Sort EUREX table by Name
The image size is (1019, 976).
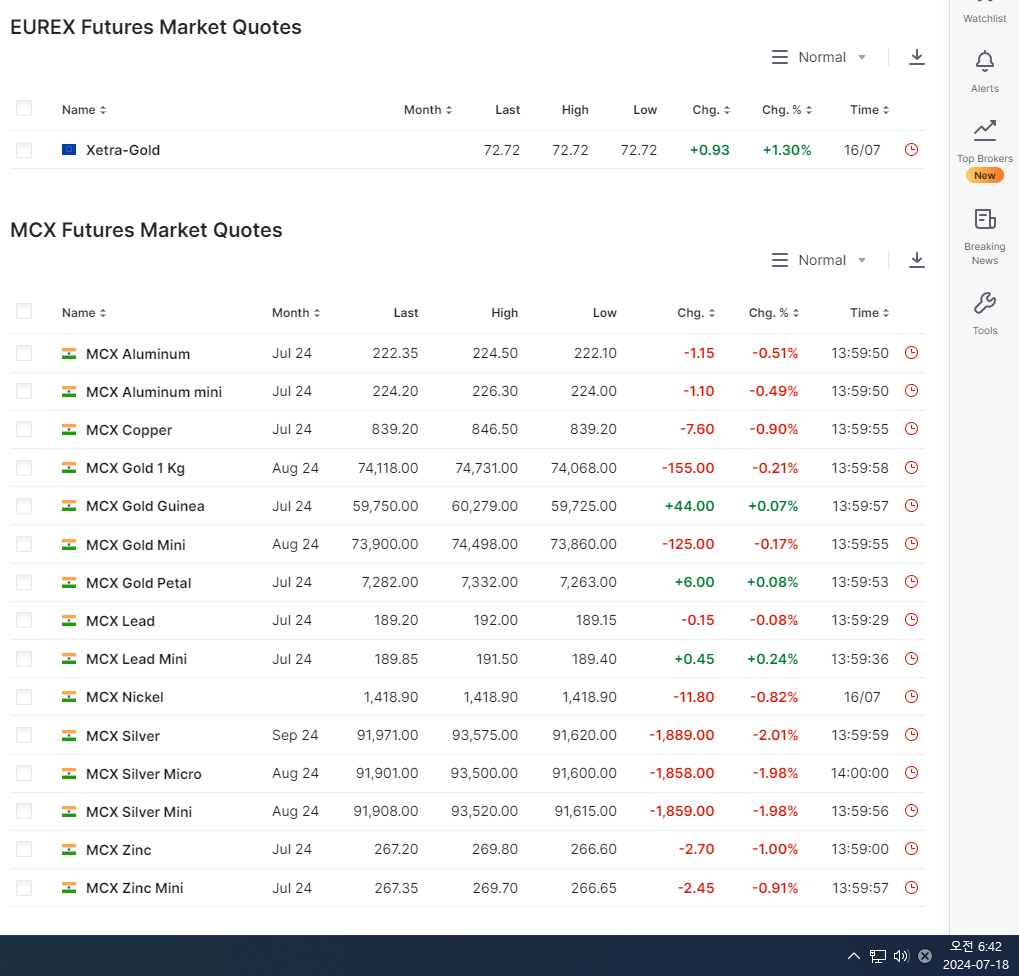click(x=84, y=110)
